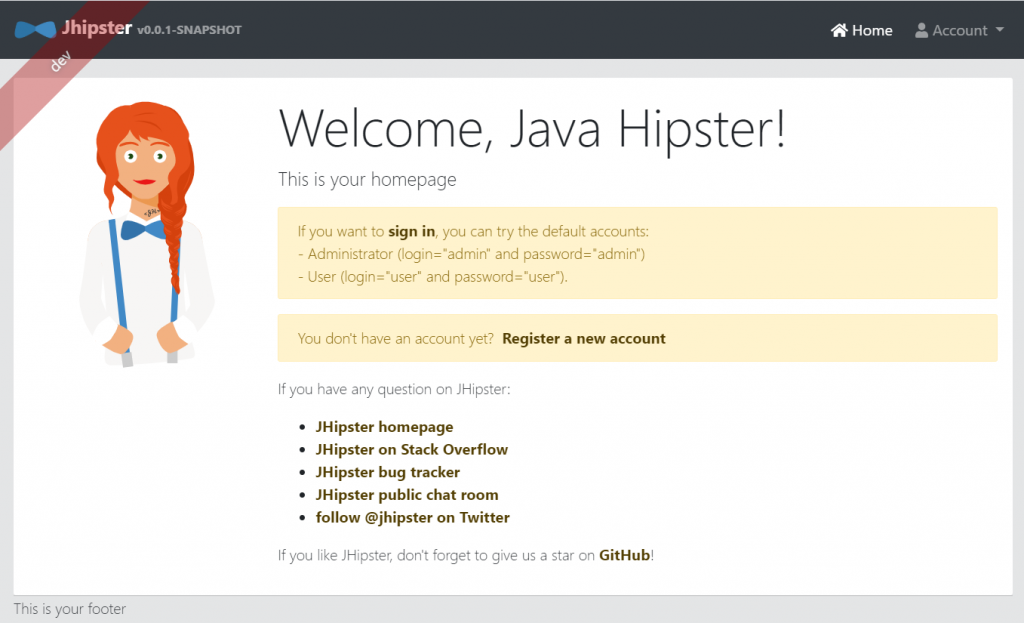Open the Account dropdown menu

click(960, 30)
